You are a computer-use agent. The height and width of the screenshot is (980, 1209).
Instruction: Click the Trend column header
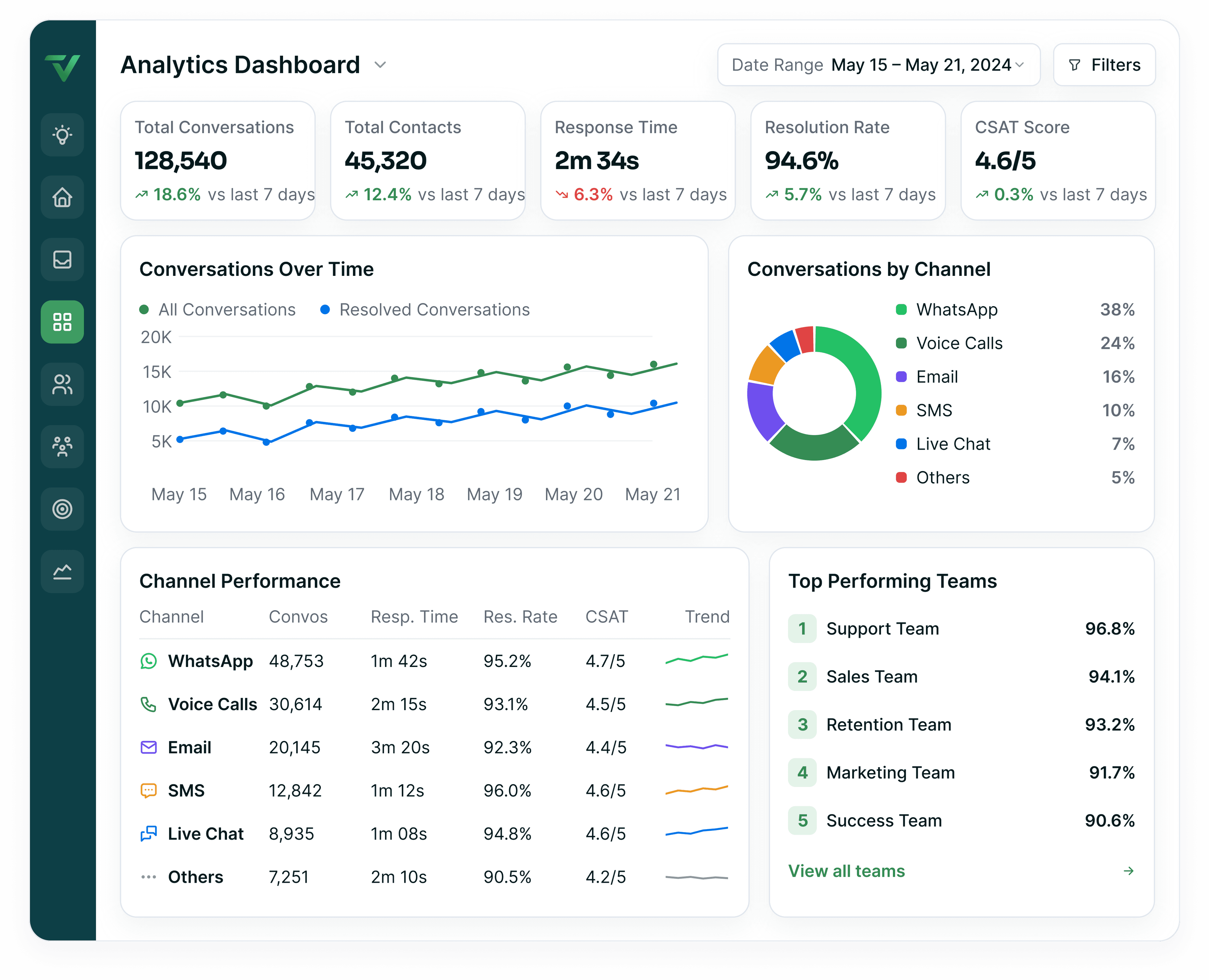pyautogui.click(x=707, y=617)
